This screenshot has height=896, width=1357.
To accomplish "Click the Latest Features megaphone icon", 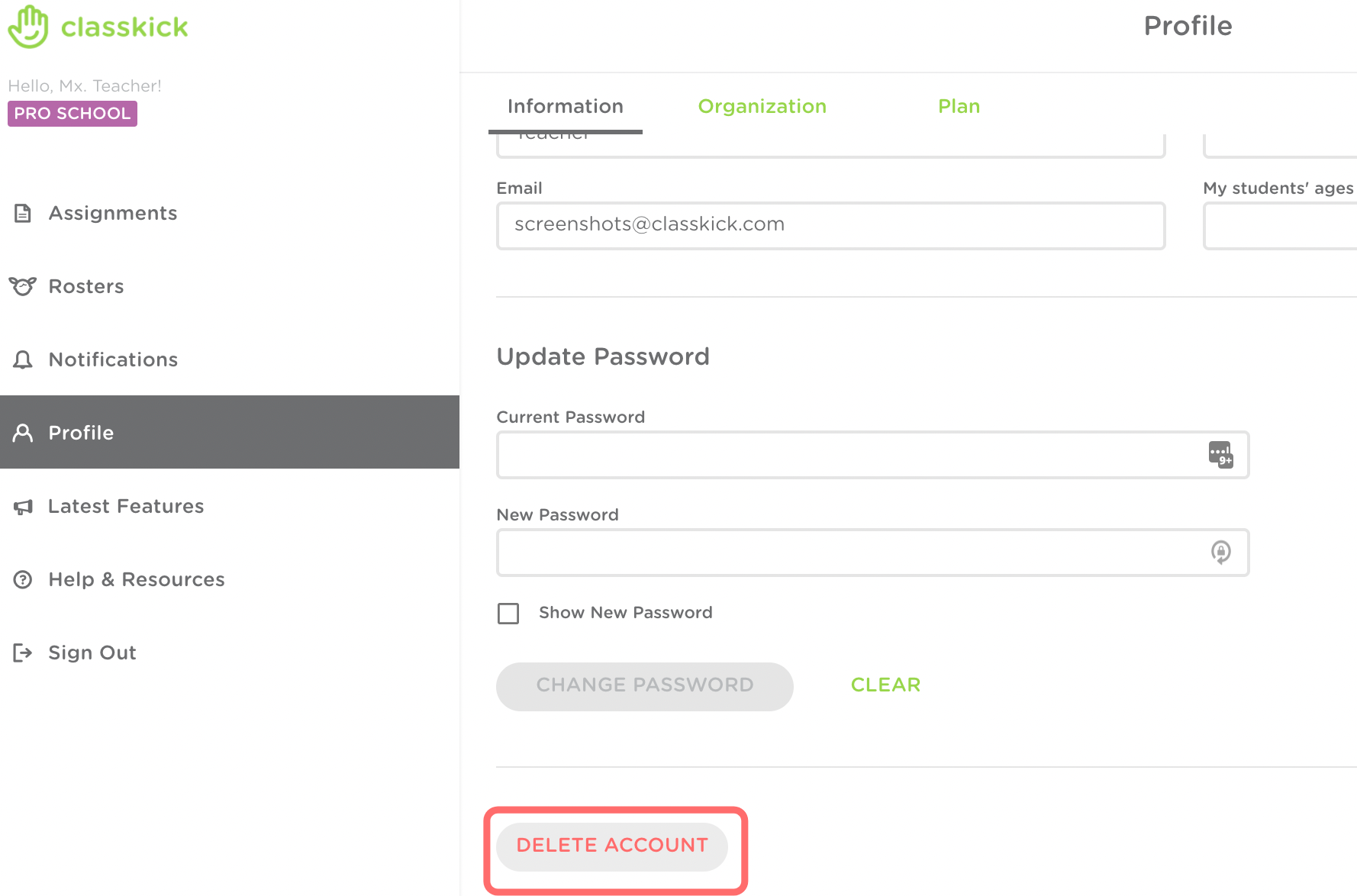I will tap(23, 507).
